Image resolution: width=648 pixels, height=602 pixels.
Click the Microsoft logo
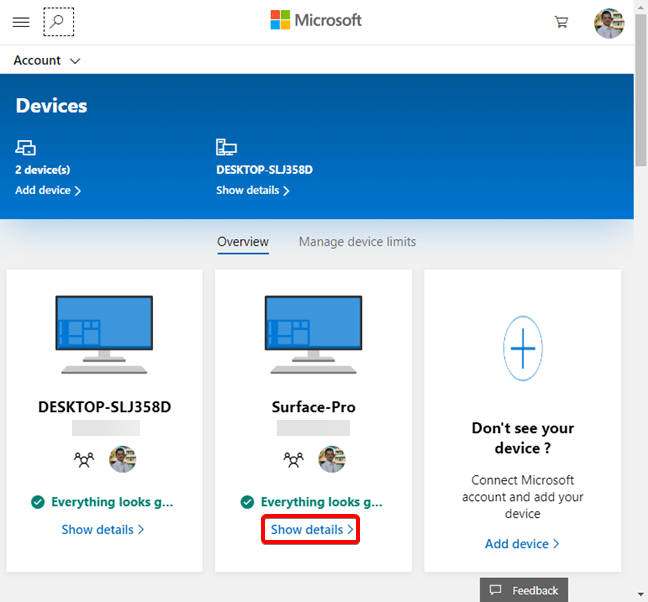point(316,20)
